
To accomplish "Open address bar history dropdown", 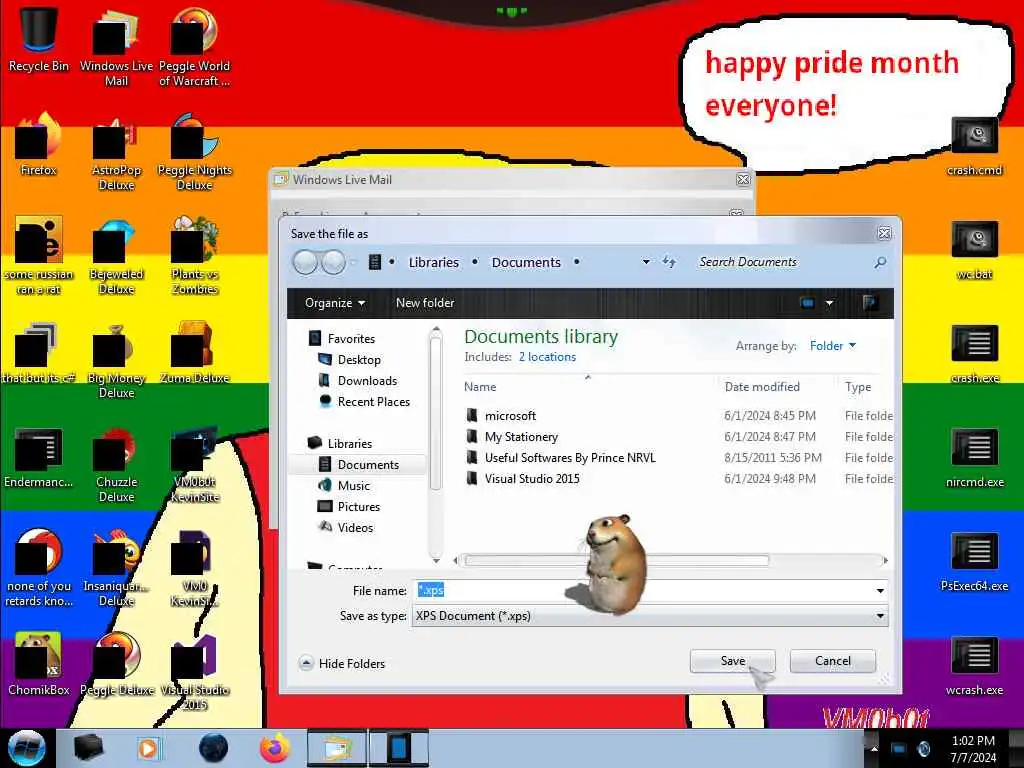I will (646, 262).
